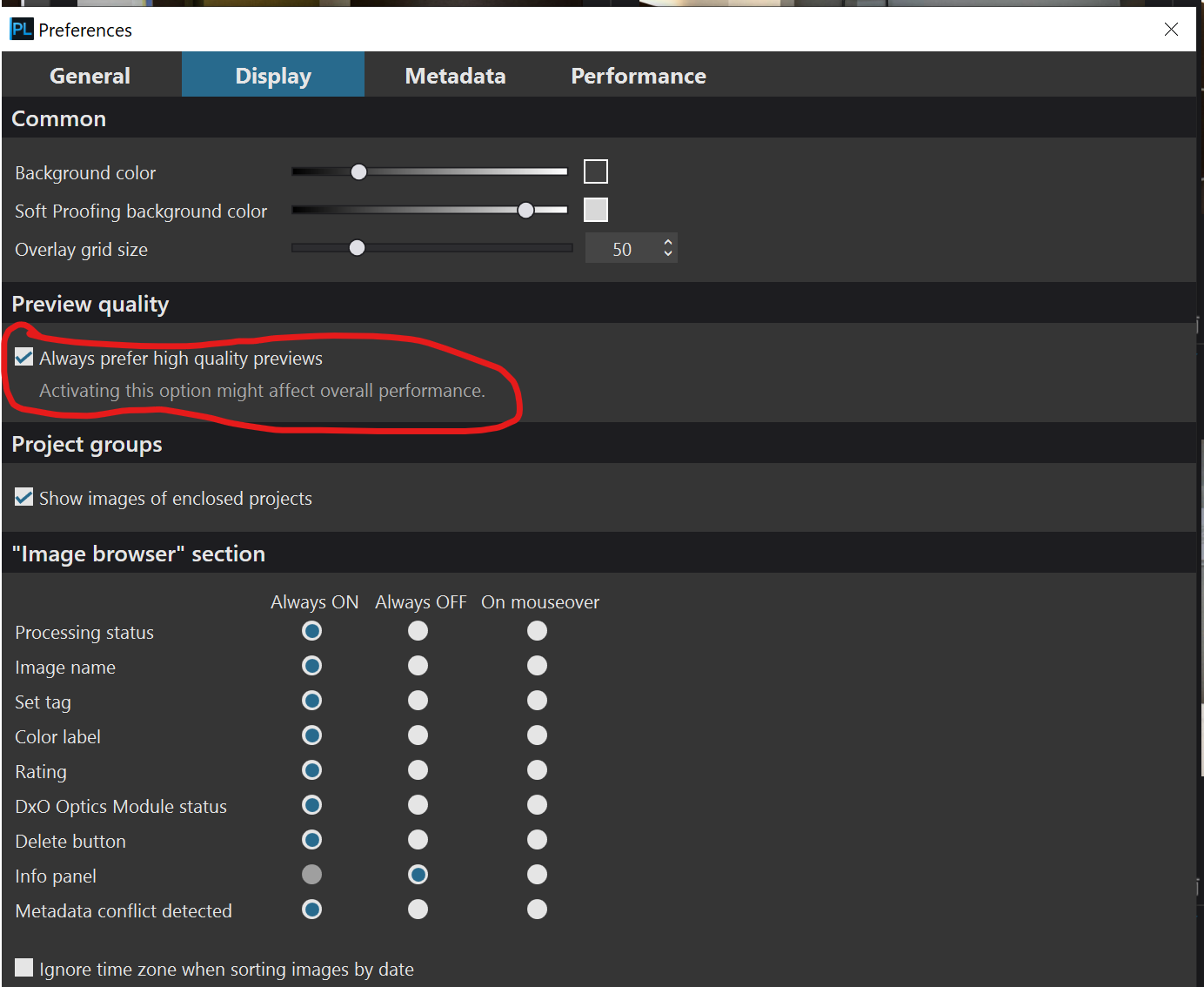This screenshot has width=1204, height=987.
Task: Set Info panel to Always ON
Action: point(311,875)
